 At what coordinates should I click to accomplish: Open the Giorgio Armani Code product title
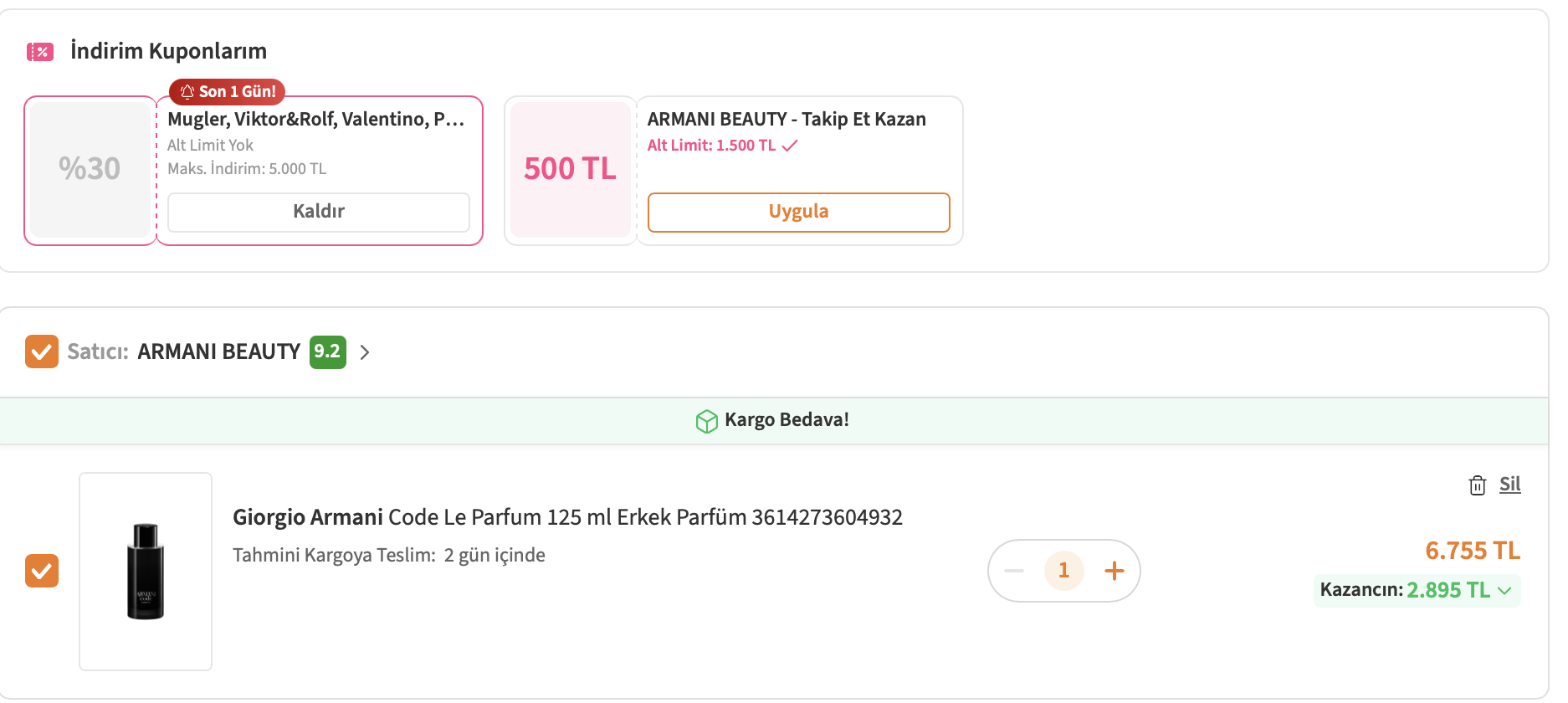click(x=567, y=517)
